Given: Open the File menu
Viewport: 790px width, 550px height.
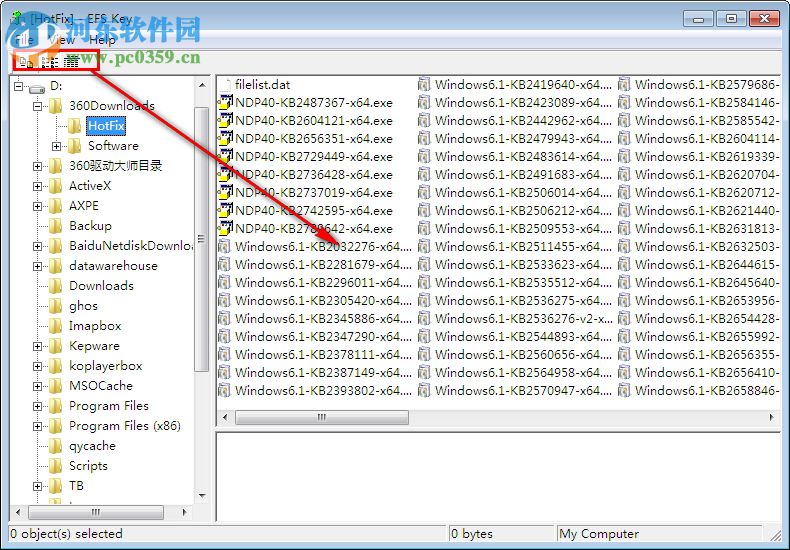Looking at the screenshot, I should click(24, 40).
